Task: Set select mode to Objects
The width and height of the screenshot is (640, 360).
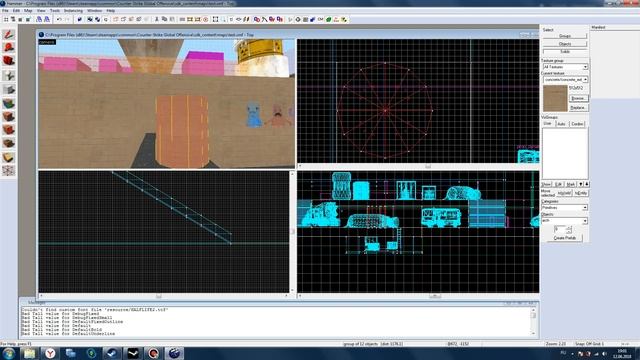Action: 565,44
